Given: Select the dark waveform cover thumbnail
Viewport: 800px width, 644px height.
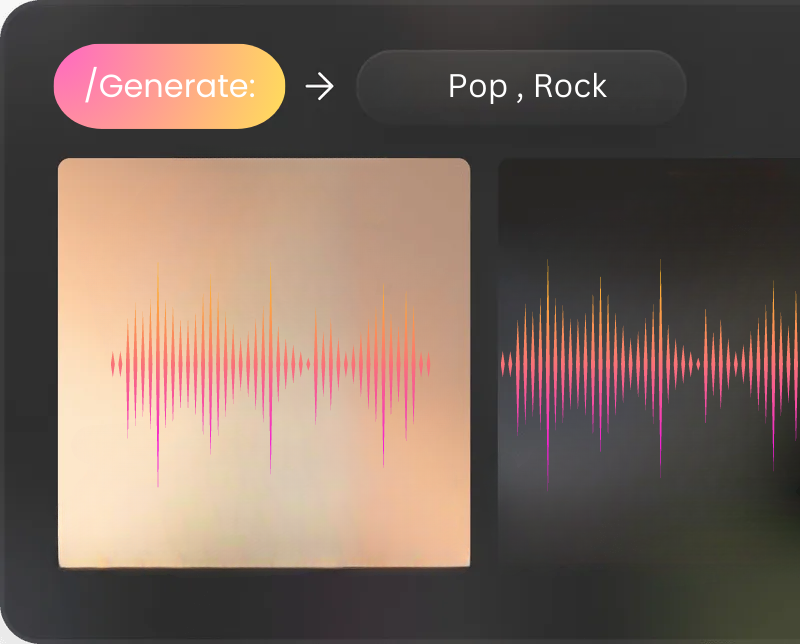Looking at the screenshot, I should [649, 363].
